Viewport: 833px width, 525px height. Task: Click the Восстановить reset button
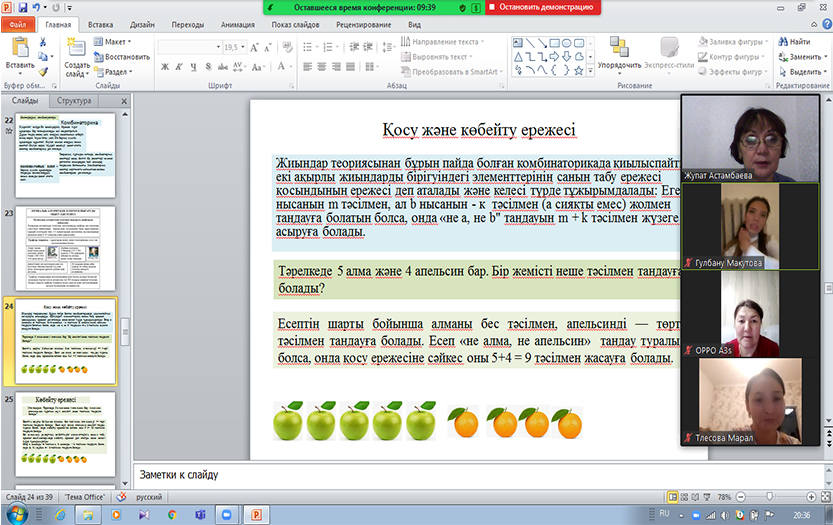(123, 57)
